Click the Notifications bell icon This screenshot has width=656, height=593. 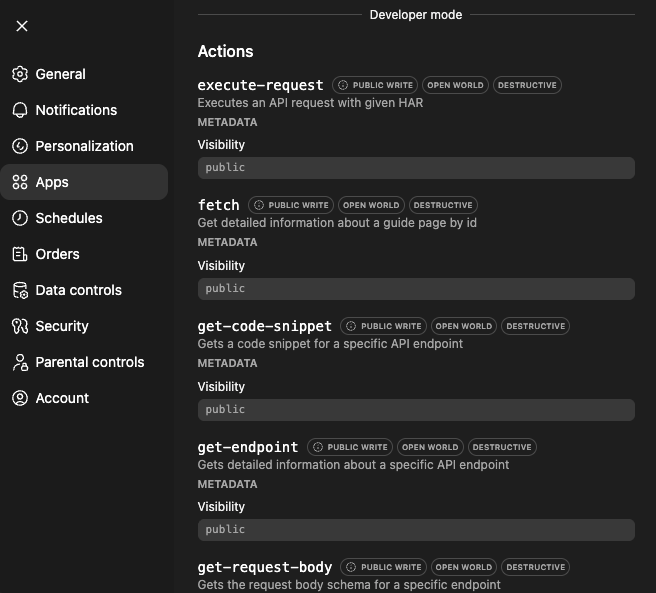tap(20, 110)
